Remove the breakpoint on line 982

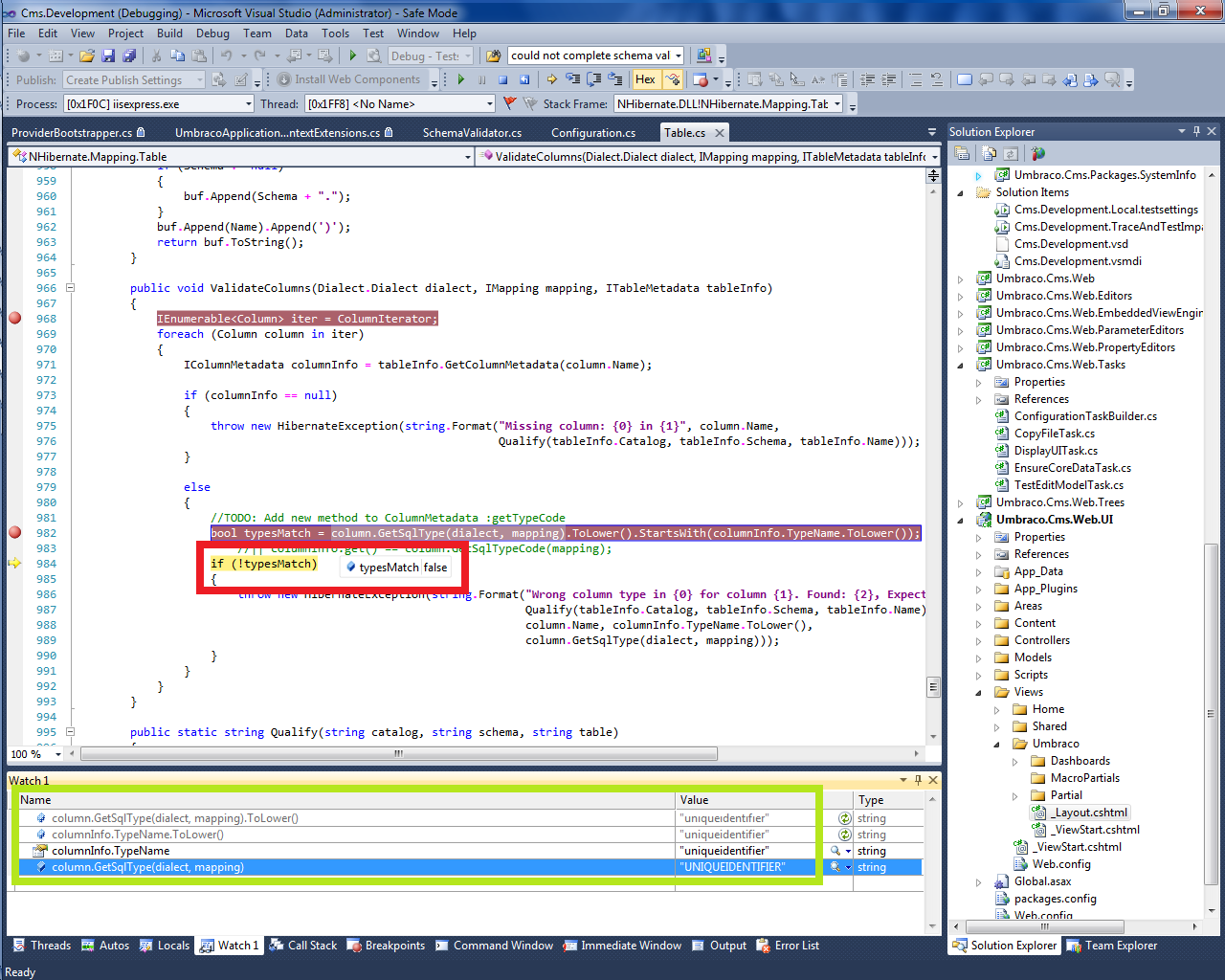[x=14, y=532]
